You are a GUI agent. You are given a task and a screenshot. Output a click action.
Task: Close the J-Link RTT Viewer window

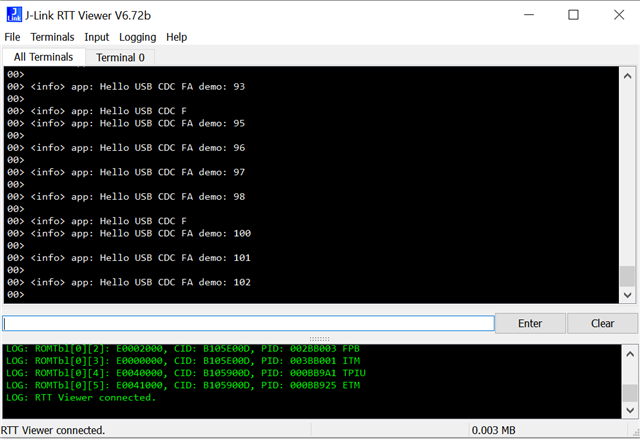tap(619, 15)
